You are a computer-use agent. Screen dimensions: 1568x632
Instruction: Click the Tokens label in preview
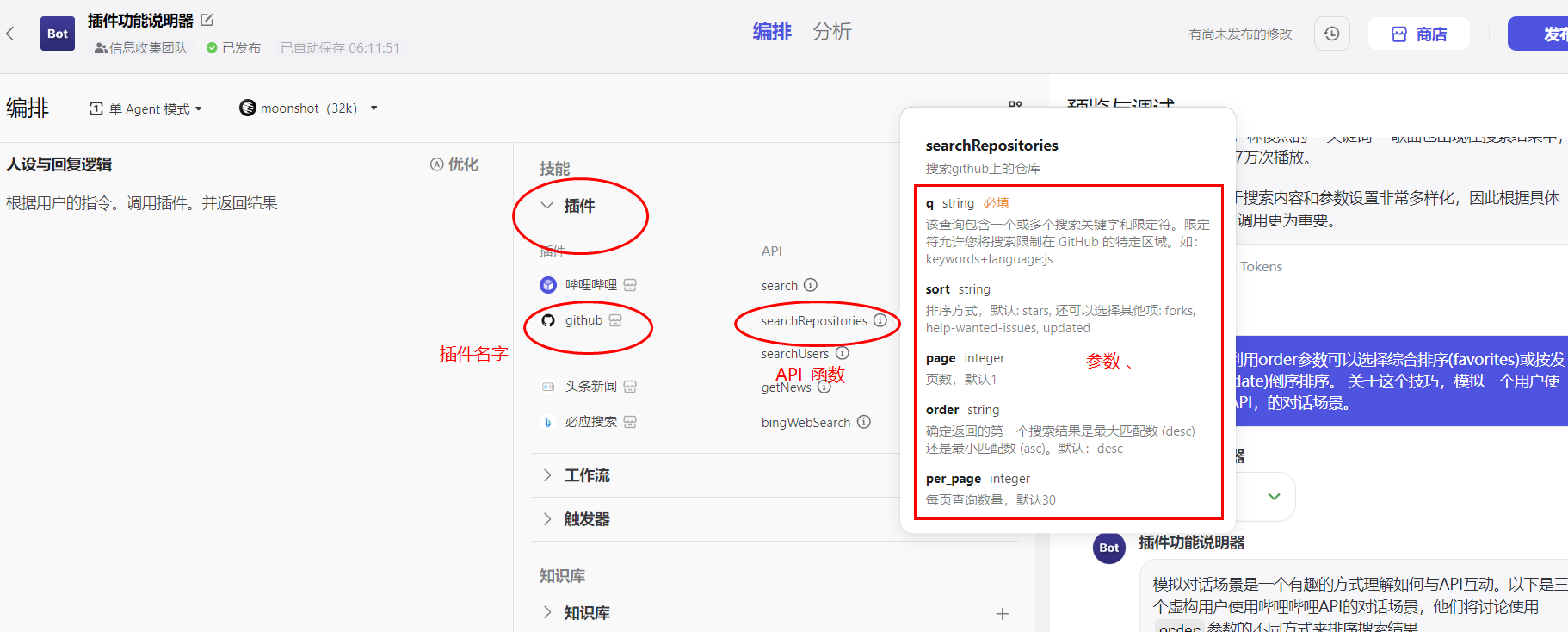point(1262,267)
